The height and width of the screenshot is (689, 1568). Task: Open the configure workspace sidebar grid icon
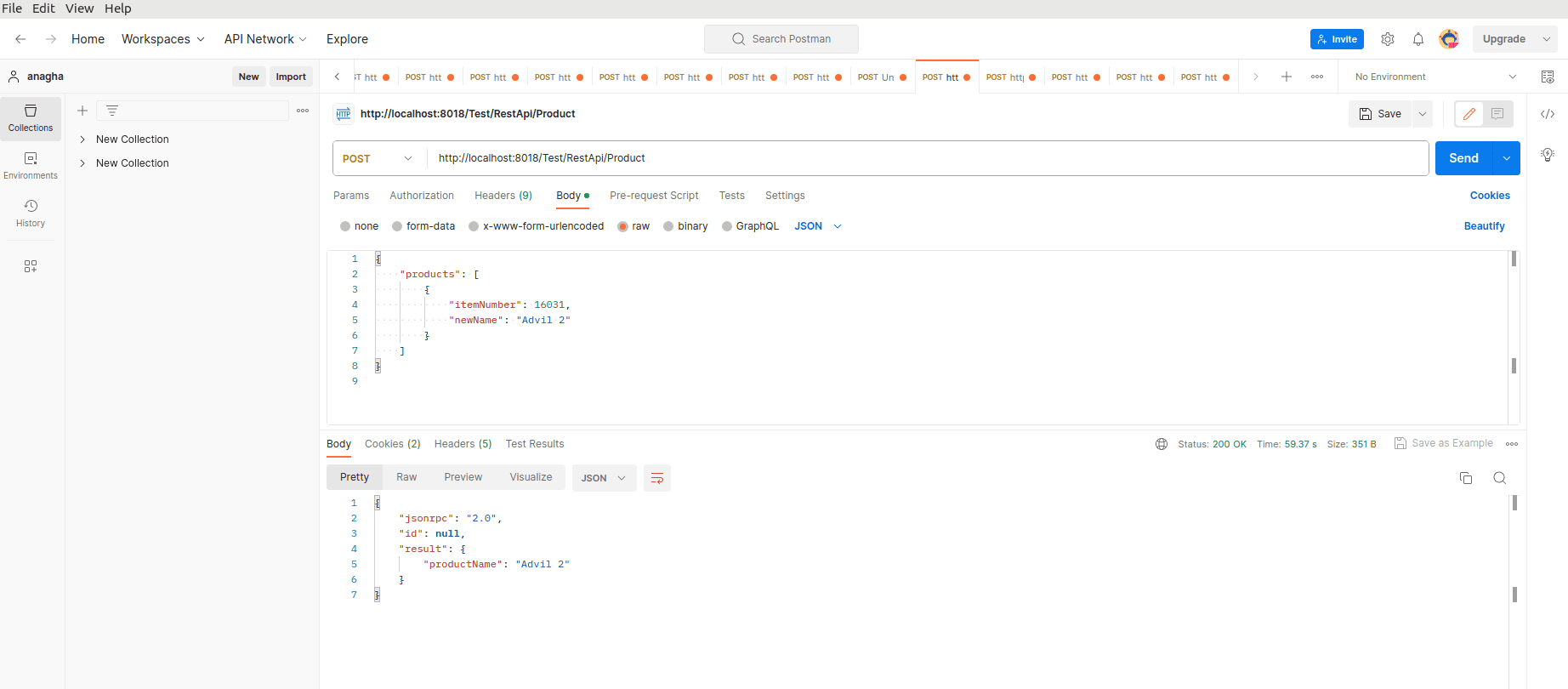point(31,266)
